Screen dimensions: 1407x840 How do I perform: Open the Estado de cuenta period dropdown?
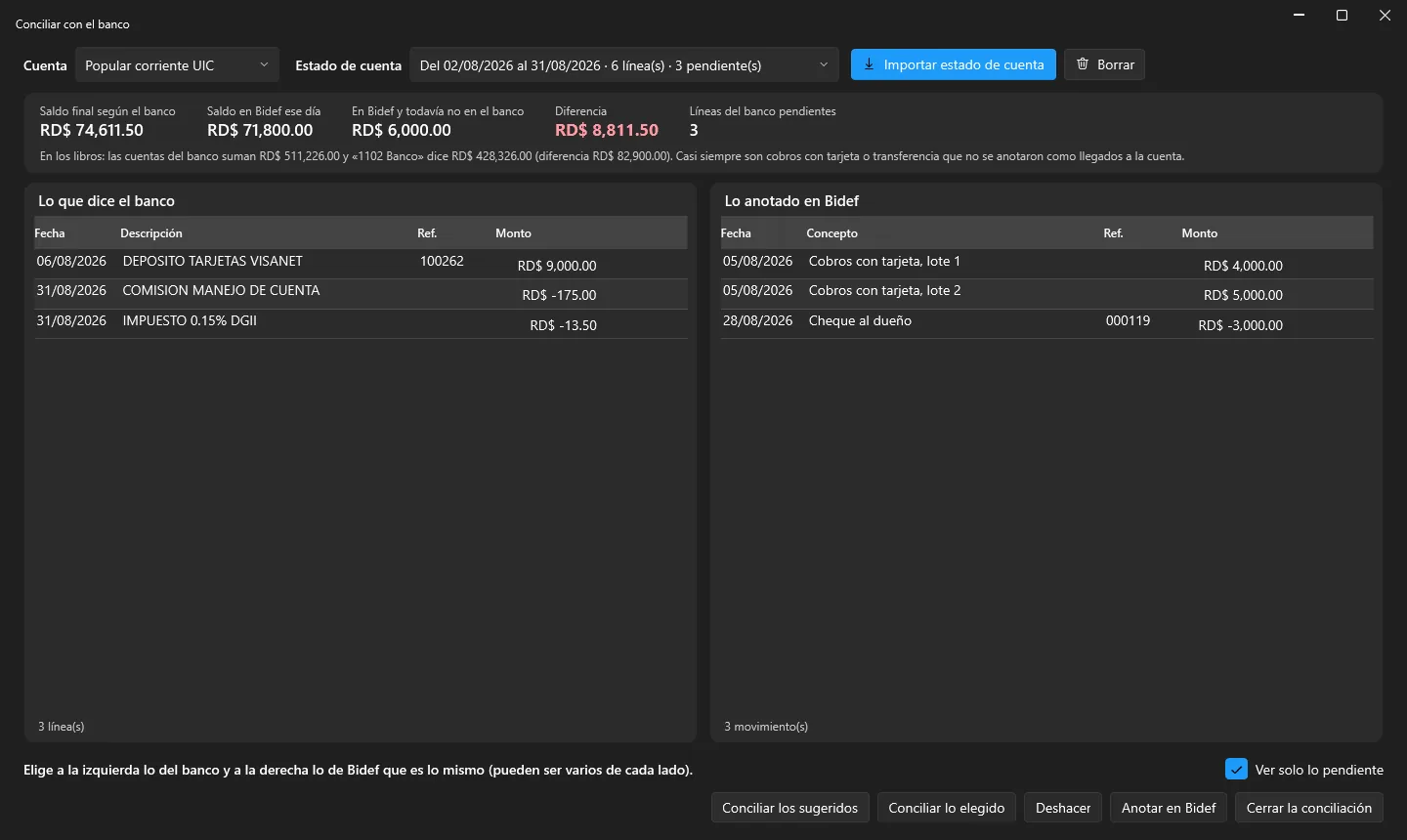click(624, 65)
